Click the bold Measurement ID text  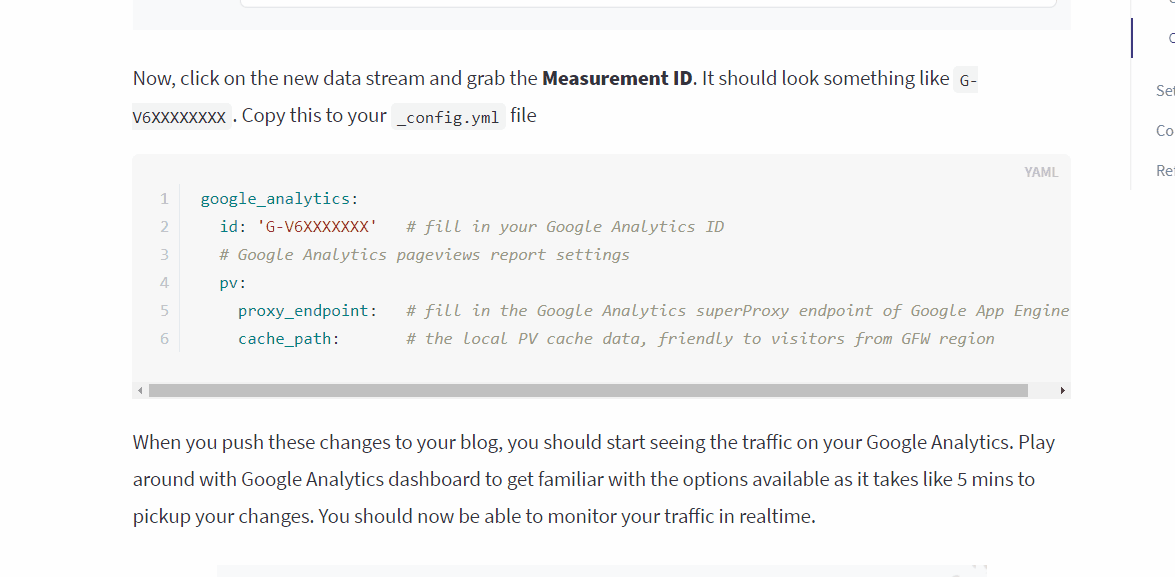pos(617,78)
